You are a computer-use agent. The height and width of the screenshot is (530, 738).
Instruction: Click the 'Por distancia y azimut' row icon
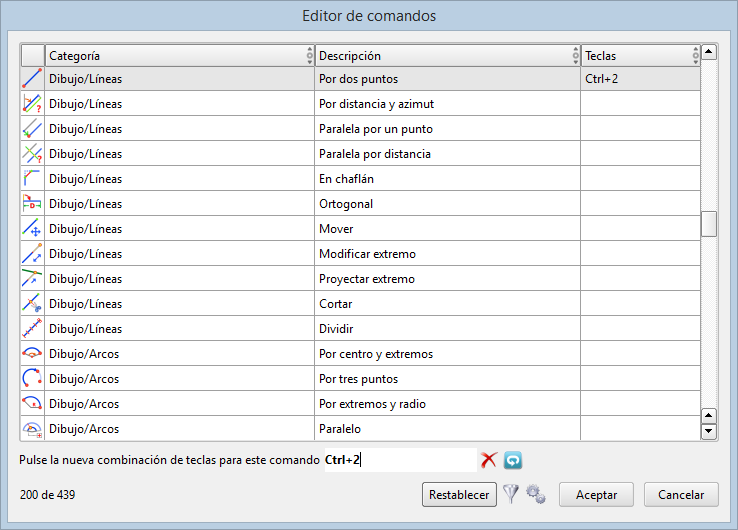click(x=32, y=104)
